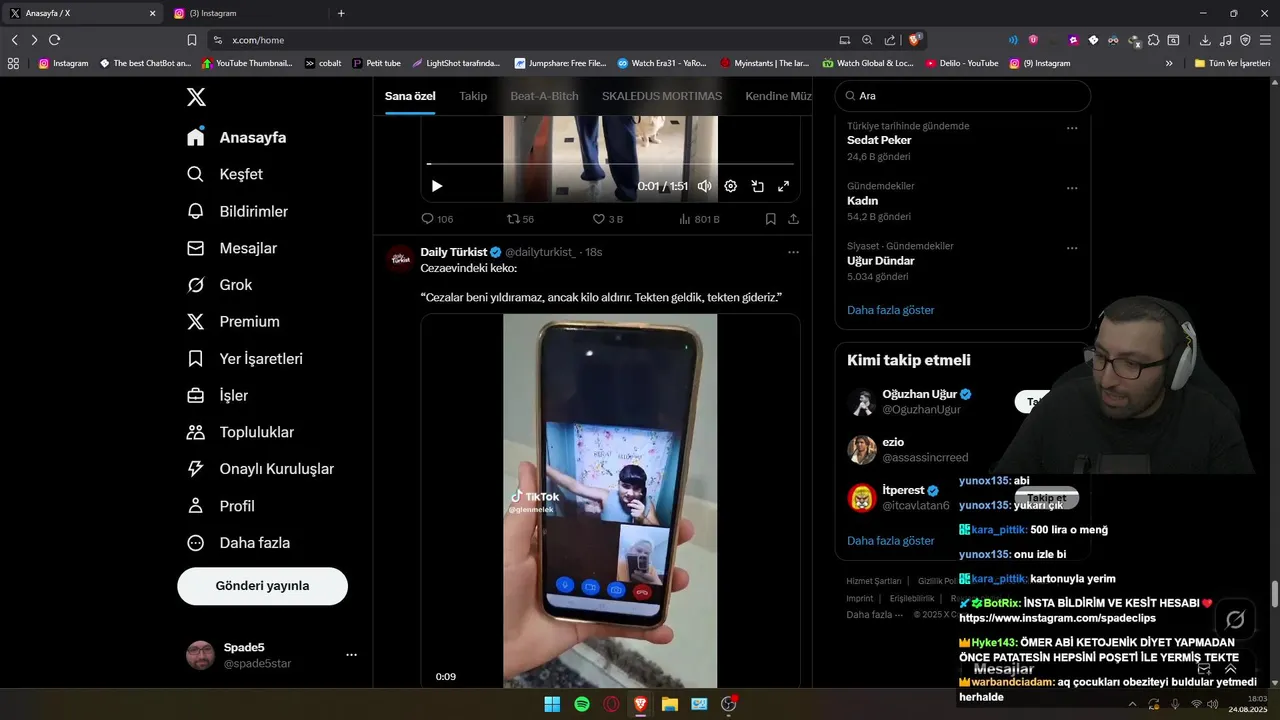Open File Explorer from taskbar

[x=670, y=704]
